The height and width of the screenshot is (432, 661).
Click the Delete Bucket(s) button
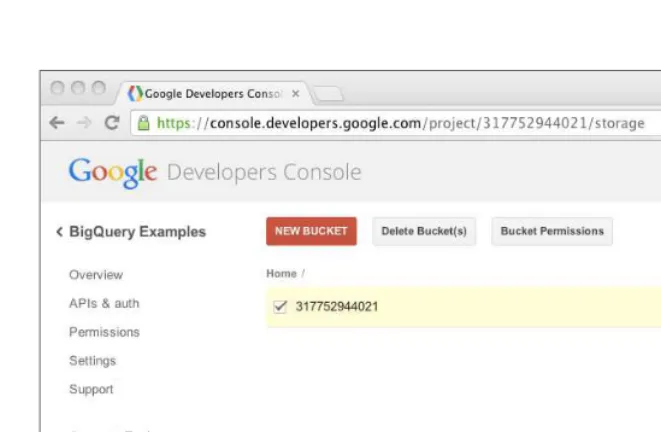click(424, 231)
